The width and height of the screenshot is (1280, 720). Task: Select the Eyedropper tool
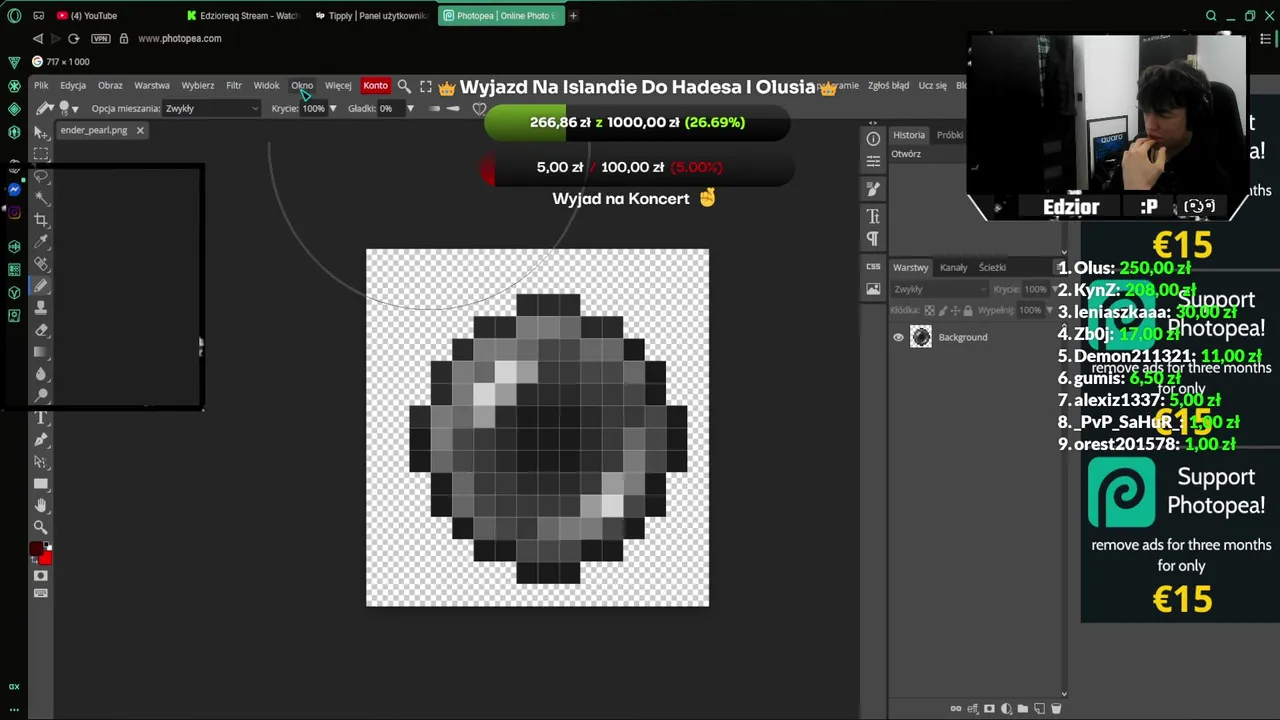[x=41, y=241]
